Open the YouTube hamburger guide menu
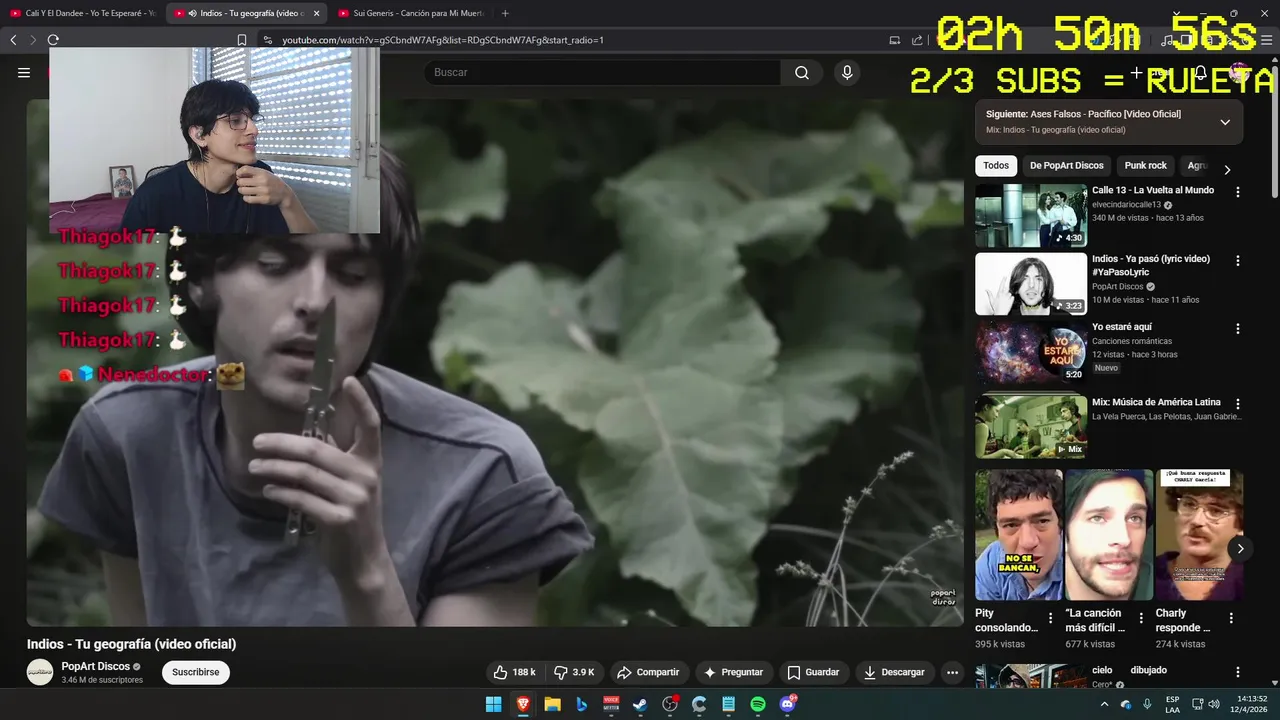This screenshot has height=720, width=1280. tap(24, 72)
